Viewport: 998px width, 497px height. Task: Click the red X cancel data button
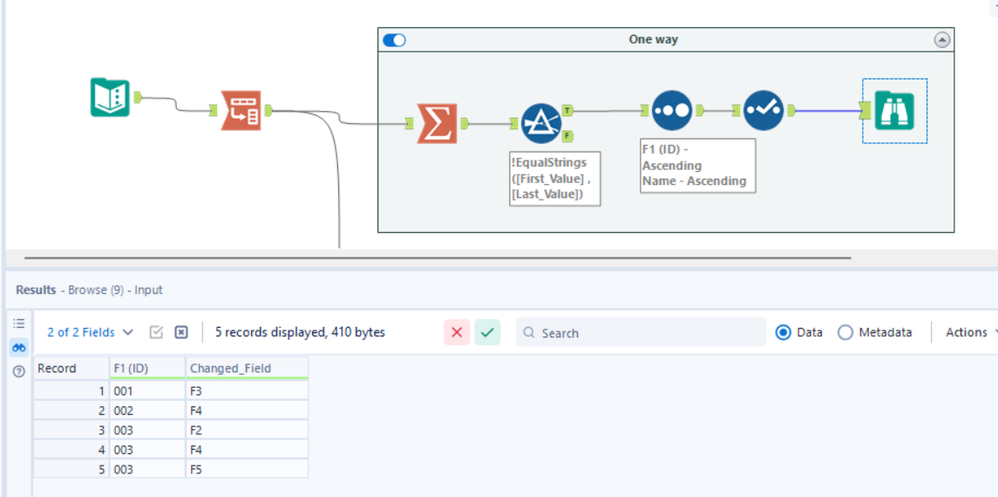456,332
